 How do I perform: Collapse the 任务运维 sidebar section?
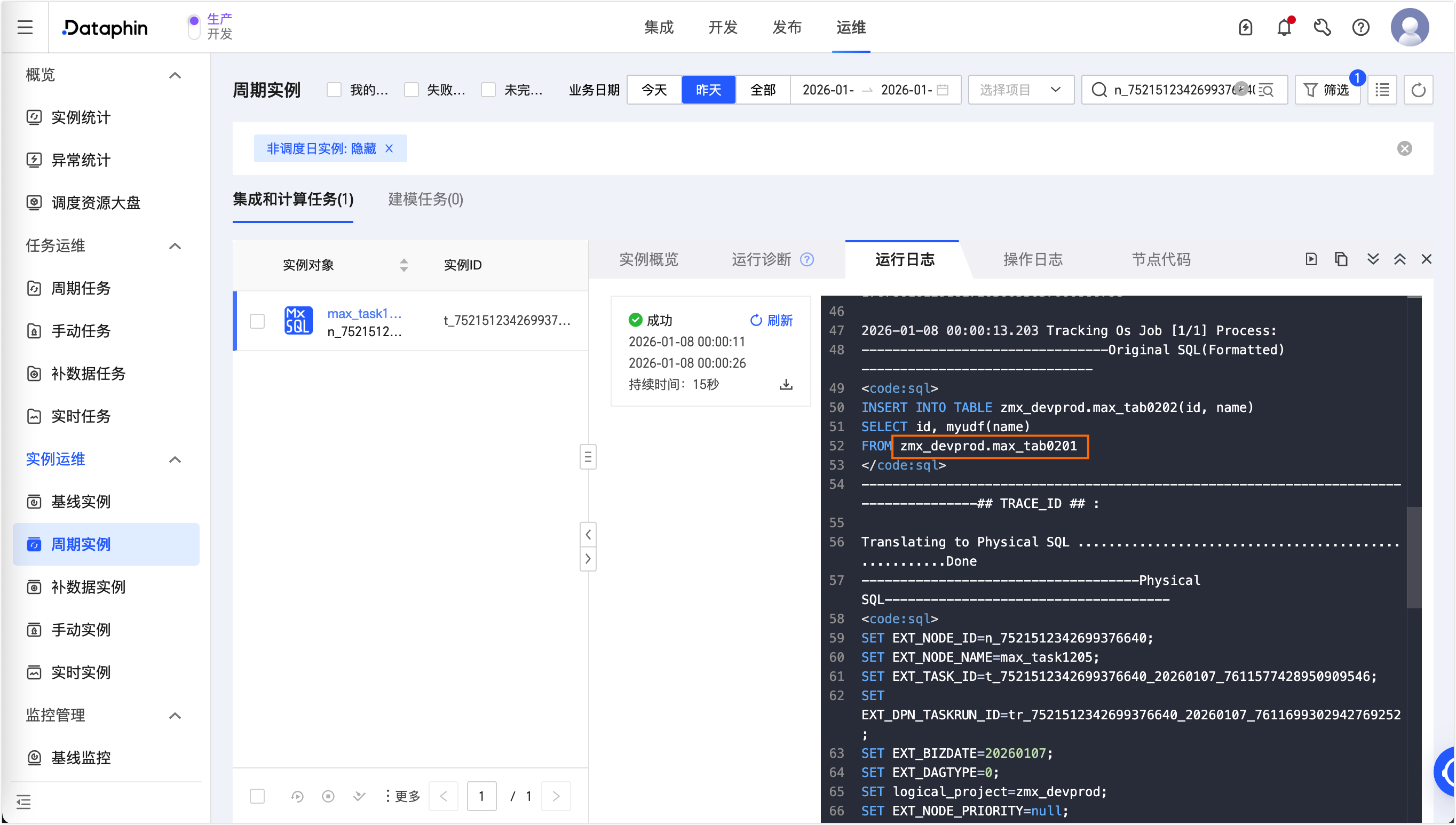pos(175,246)
